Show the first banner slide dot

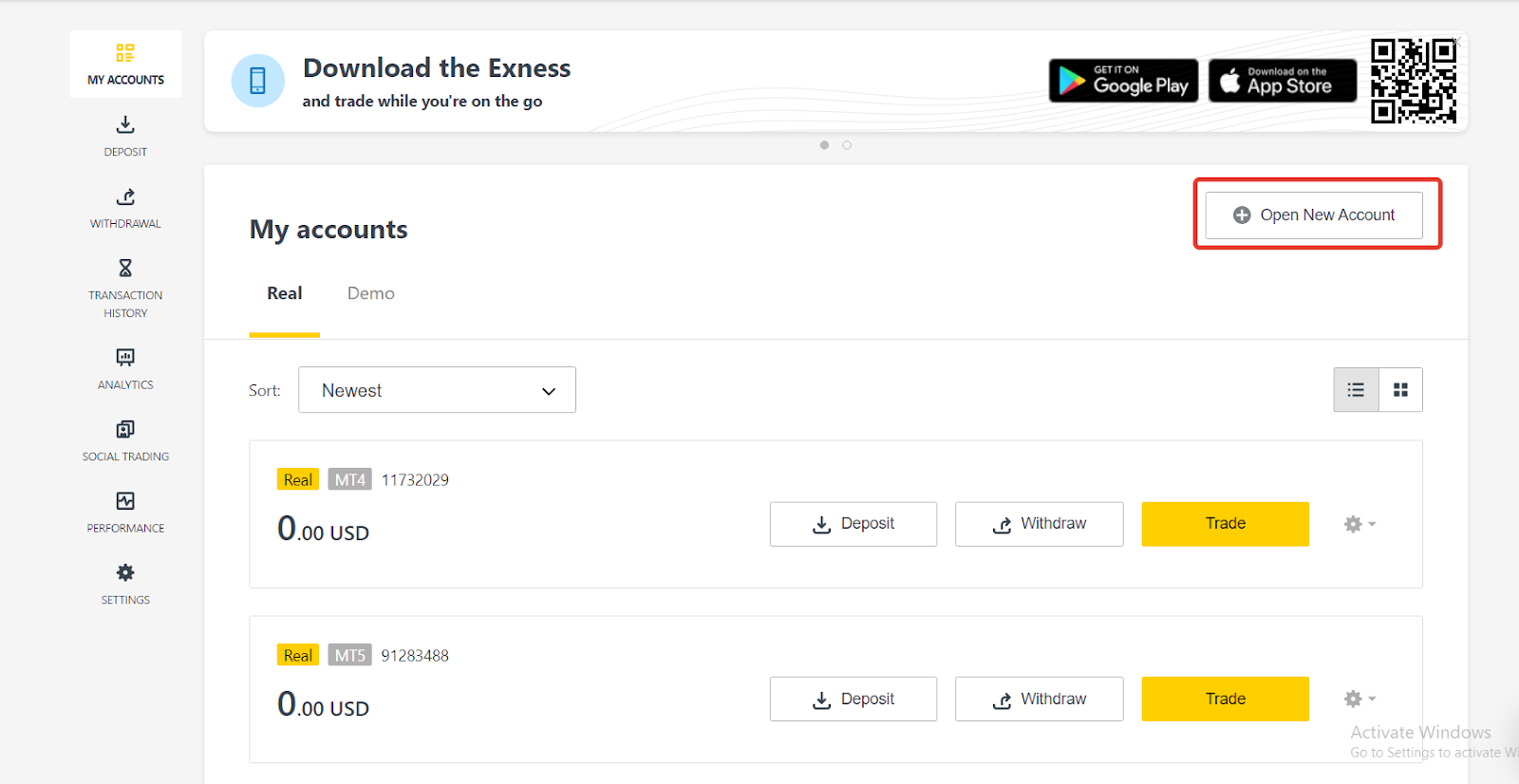coord(824,145)
